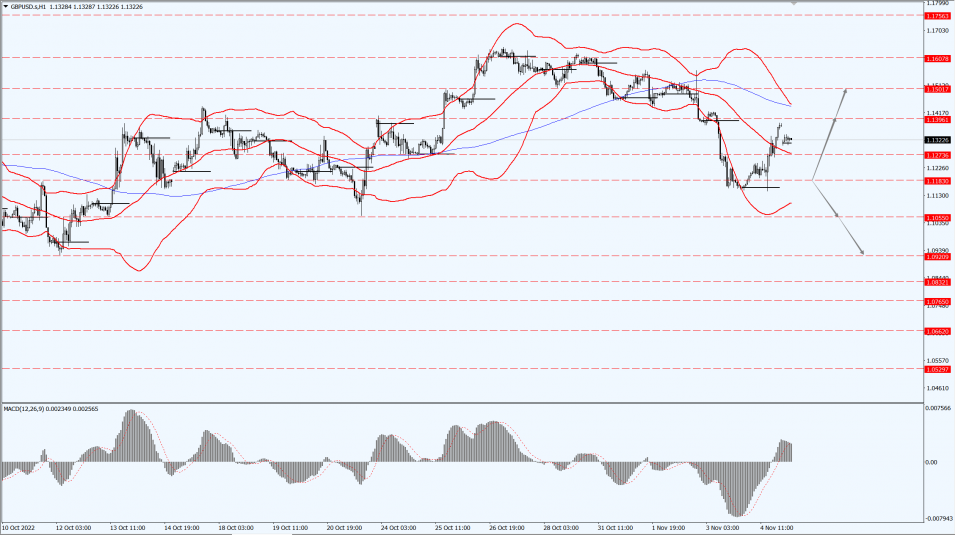Click the 1.07650 red level label

[937, 302]
